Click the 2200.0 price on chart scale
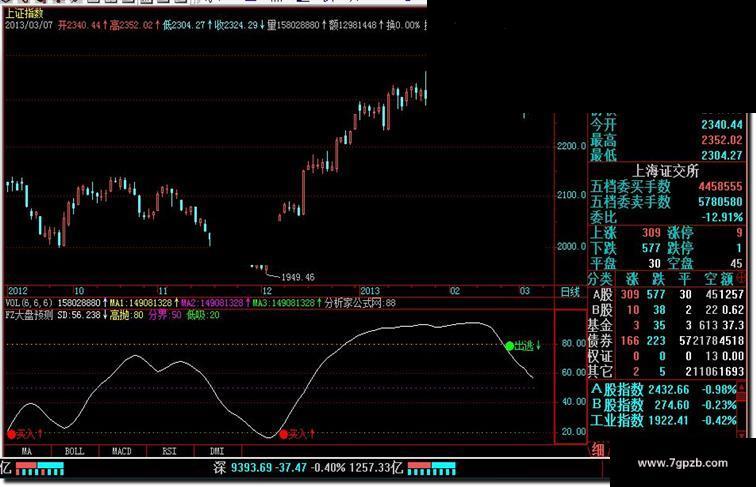The height and width of the screenshot is (487, 756). click(x=570, y=146)
